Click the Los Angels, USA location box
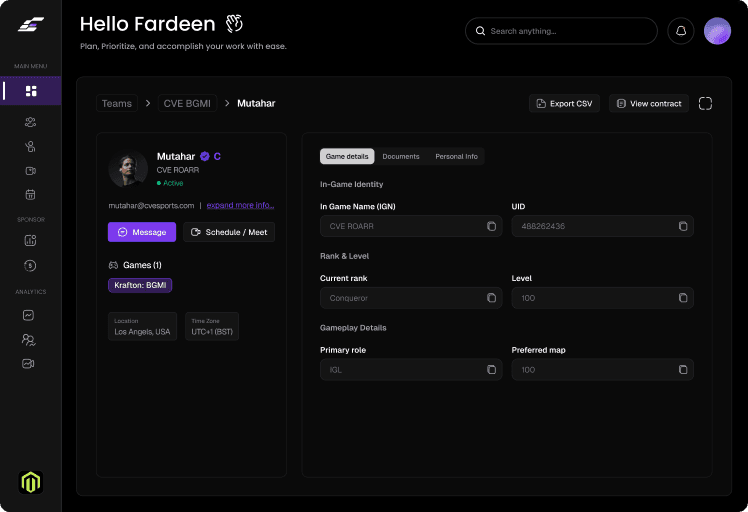 (142, 326)
